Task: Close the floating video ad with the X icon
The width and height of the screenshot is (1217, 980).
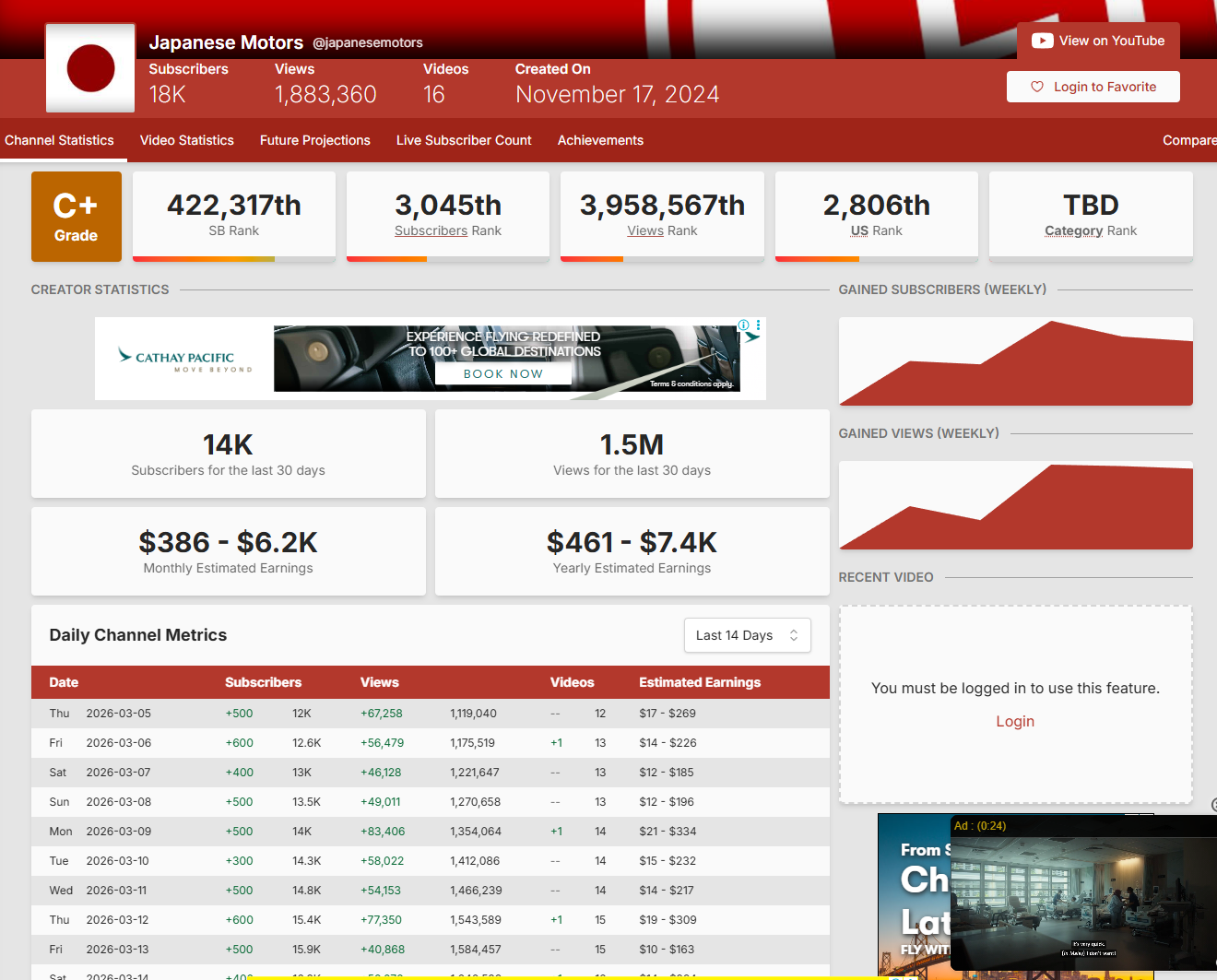Action: [1213, 805]
